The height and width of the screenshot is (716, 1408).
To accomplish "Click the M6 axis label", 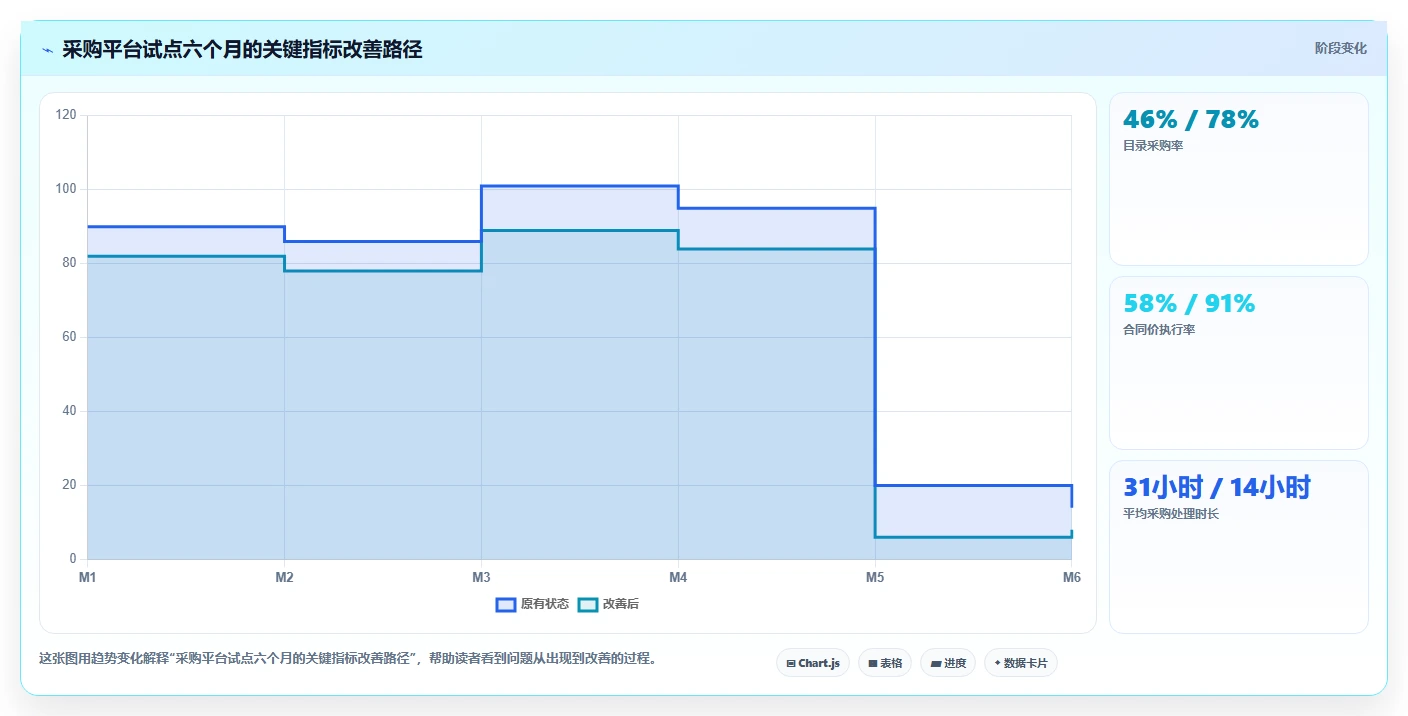I will (x=1072, y=577).
